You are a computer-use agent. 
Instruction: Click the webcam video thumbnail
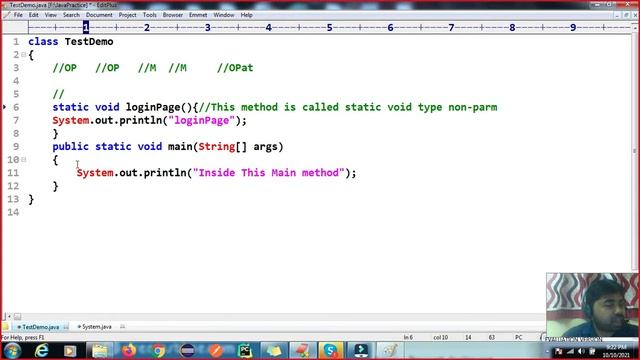(593, 305)
